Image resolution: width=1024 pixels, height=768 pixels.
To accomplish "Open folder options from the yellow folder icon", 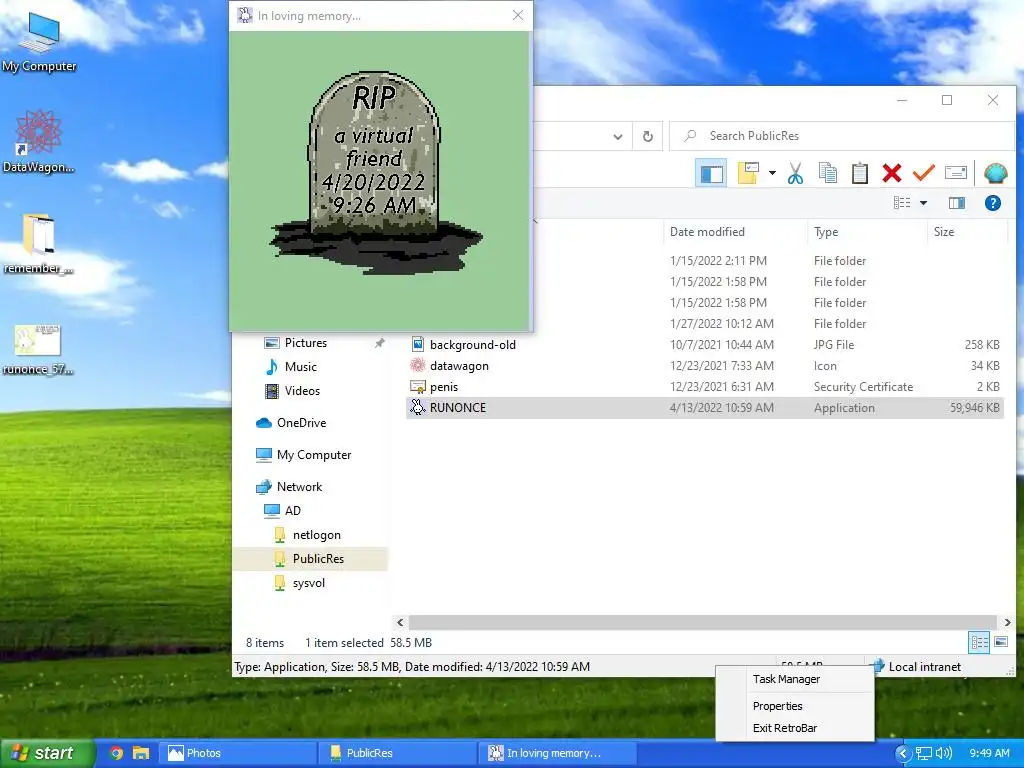I will click(x=748, y=174).
